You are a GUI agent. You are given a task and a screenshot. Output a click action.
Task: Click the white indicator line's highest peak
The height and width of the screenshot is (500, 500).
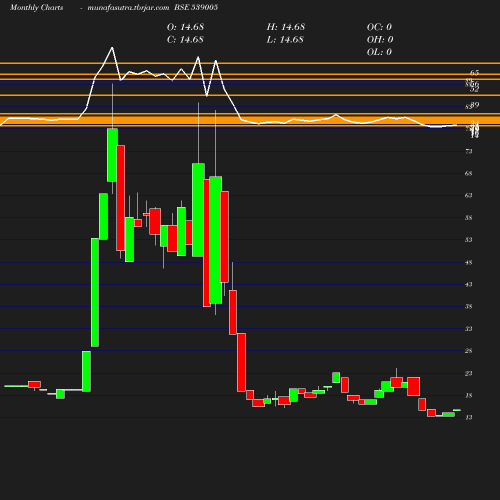pyautogui.click(x=112, y=48)
